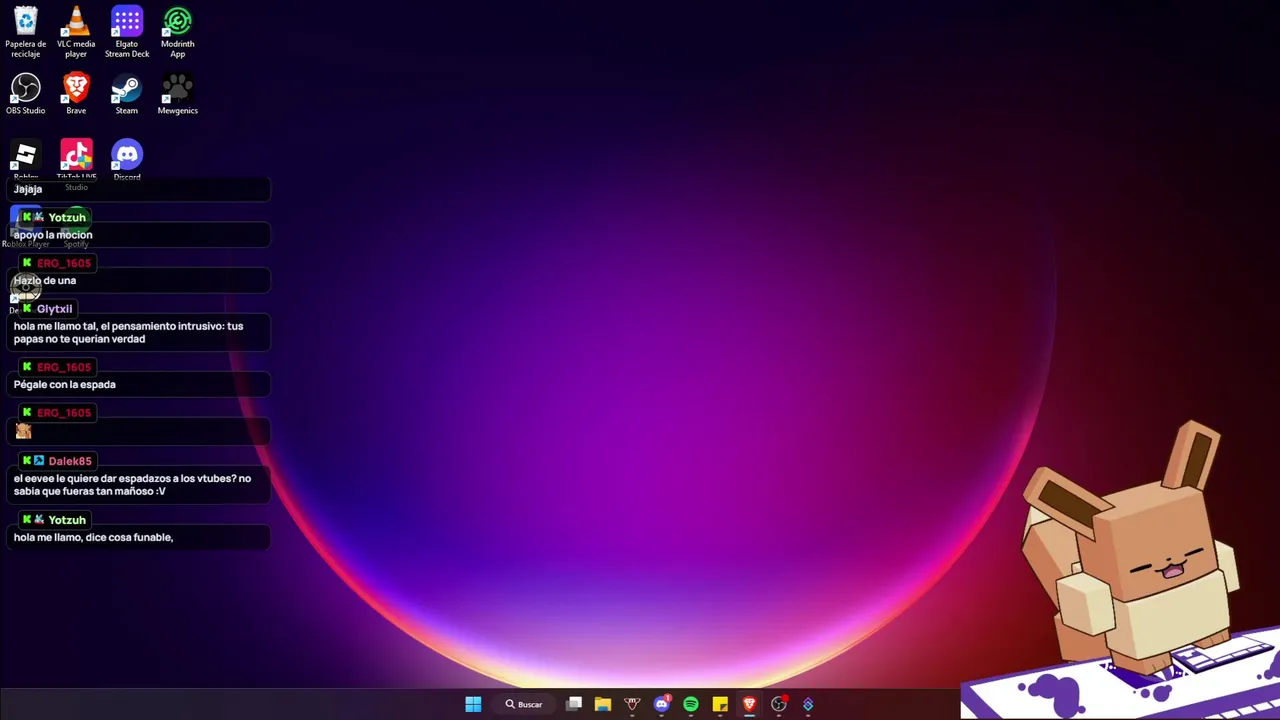Click username Yotzuh above "apoyo la mocion"

(67, 217)
